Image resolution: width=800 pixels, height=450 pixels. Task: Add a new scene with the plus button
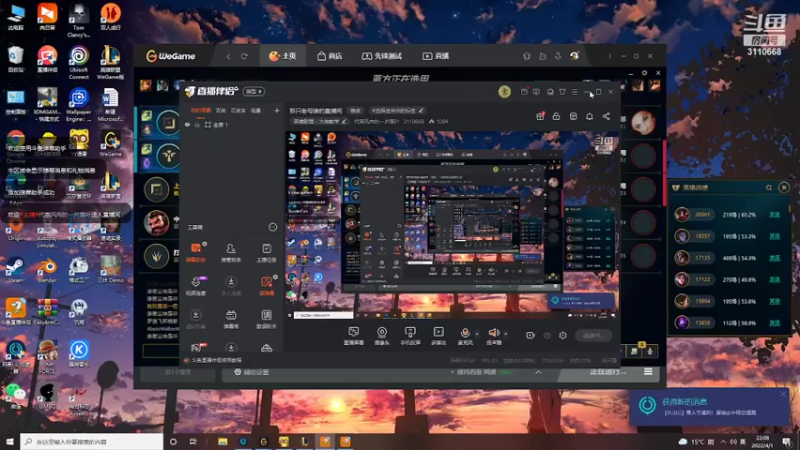277,110
